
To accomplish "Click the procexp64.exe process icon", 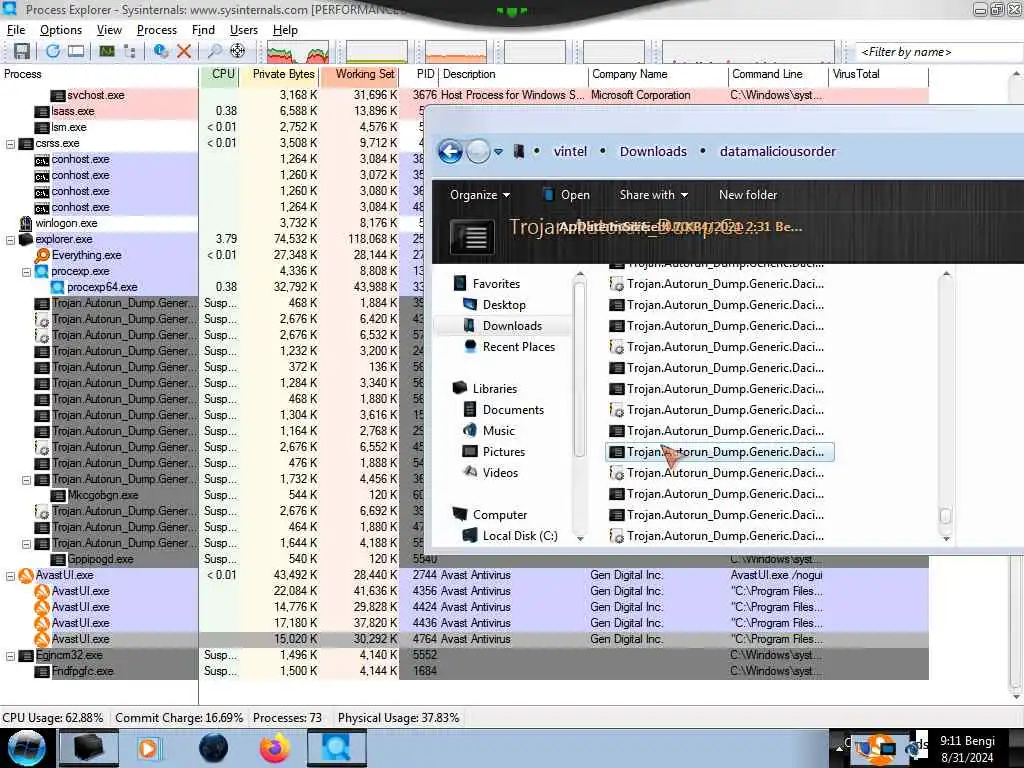I will click(x=57, y=287).
